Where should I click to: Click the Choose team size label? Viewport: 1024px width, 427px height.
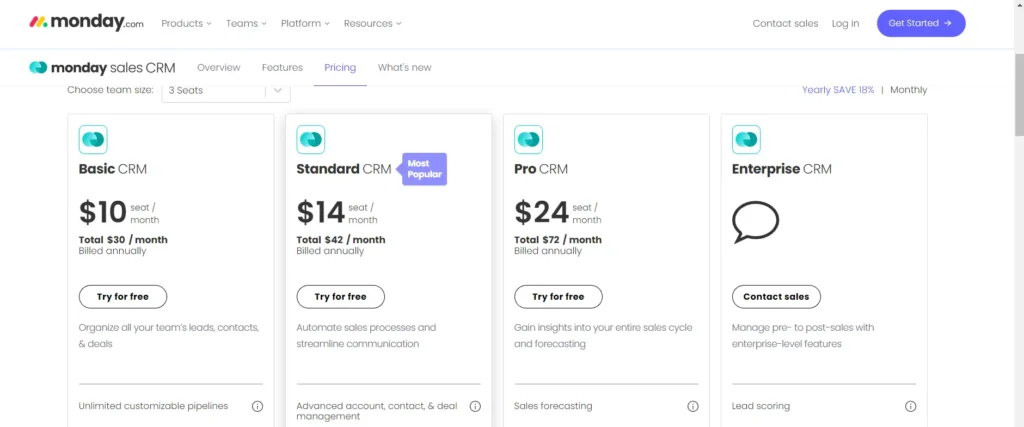(x=110, y=90)
